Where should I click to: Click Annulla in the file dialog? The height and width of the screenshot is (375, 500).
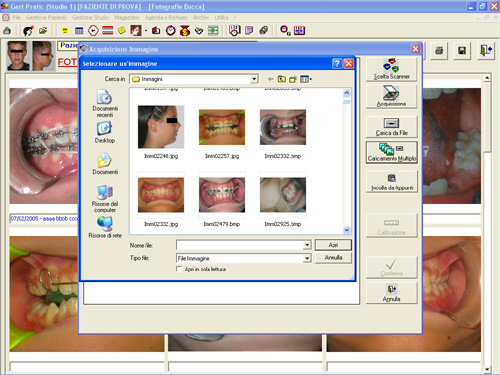(333, 258)
